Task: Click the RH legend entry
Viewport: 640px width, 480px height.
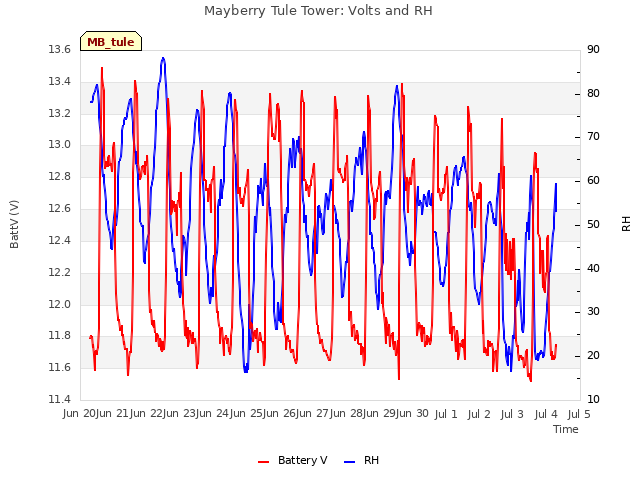Action: coord(362,460)
